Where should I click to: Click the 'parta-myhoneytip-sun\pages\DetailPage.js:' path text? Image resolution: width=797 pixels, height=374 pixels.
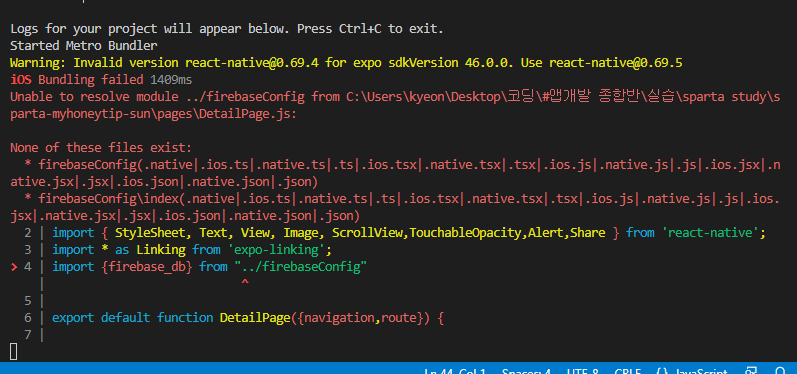click(154, 114)
